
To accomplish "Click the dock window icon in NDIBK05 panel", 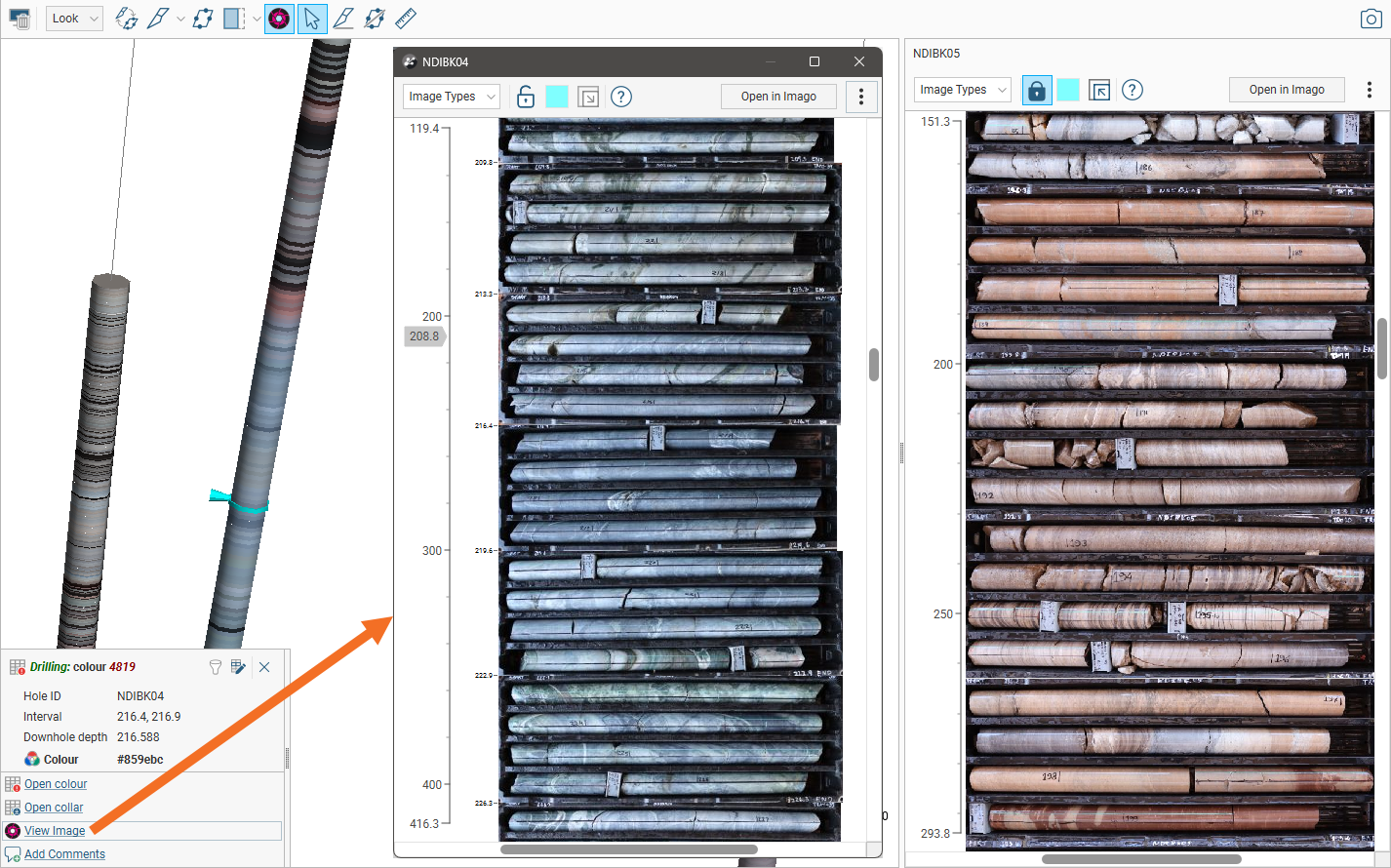I will pyautogui.click(x=1099, y=90).
